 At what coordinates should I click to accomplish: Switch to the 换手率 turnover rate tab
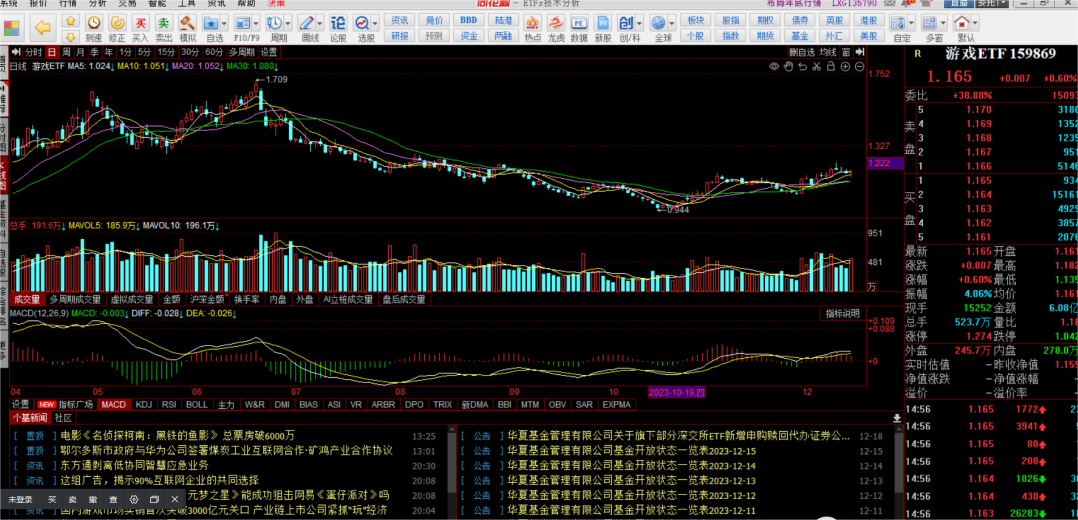coord(247,299)
